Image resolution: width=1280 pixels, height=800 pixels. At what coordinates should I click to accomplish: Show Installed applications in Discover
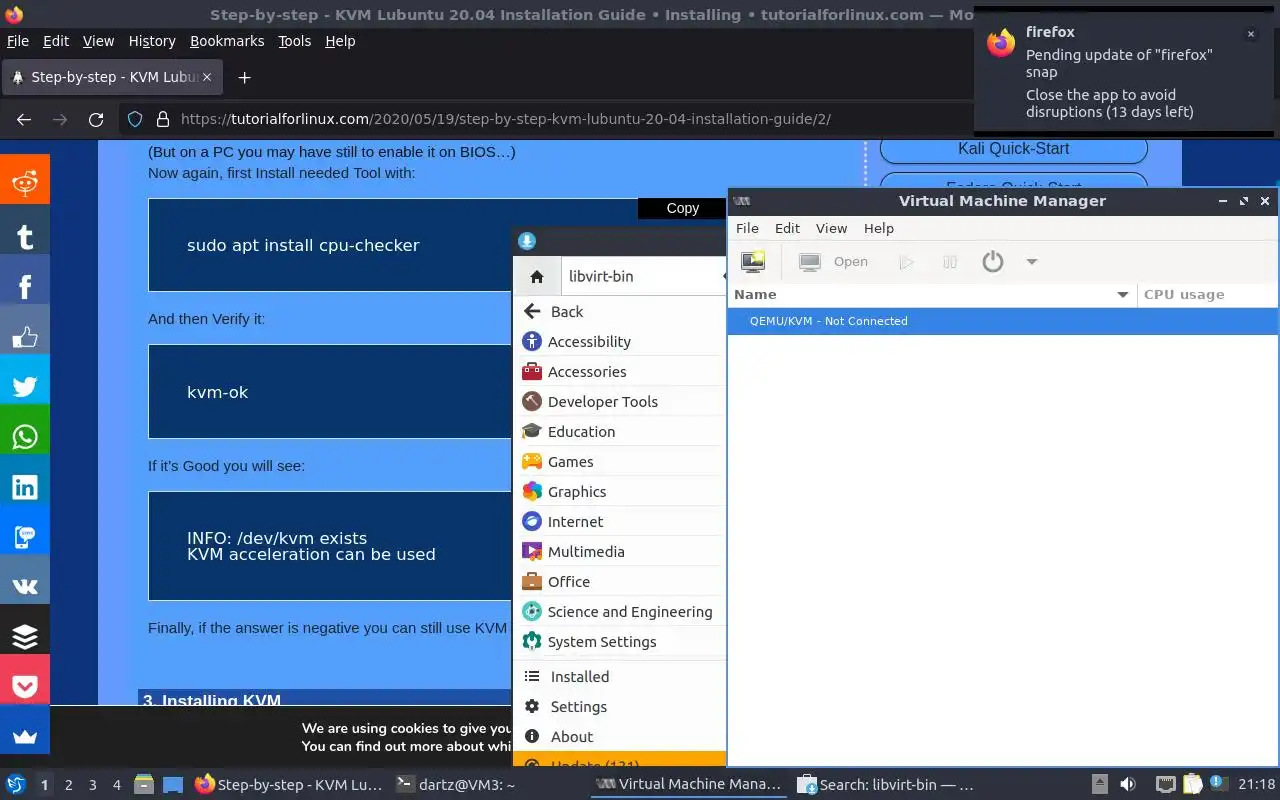click(x=619, y=677)
